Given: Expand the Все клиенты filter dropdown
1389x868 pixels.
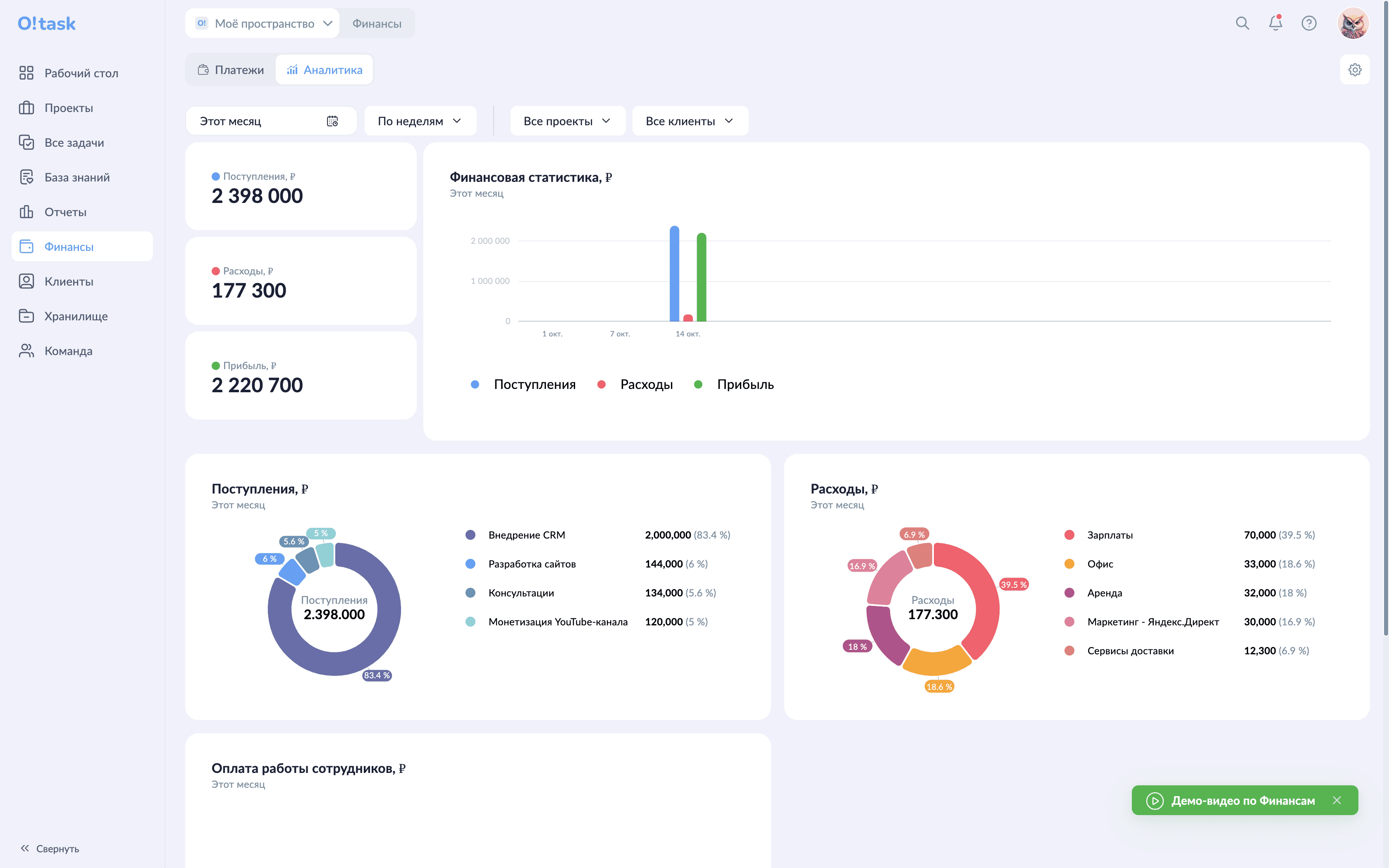Looking at the screenshot, I should tap(690, 121).
